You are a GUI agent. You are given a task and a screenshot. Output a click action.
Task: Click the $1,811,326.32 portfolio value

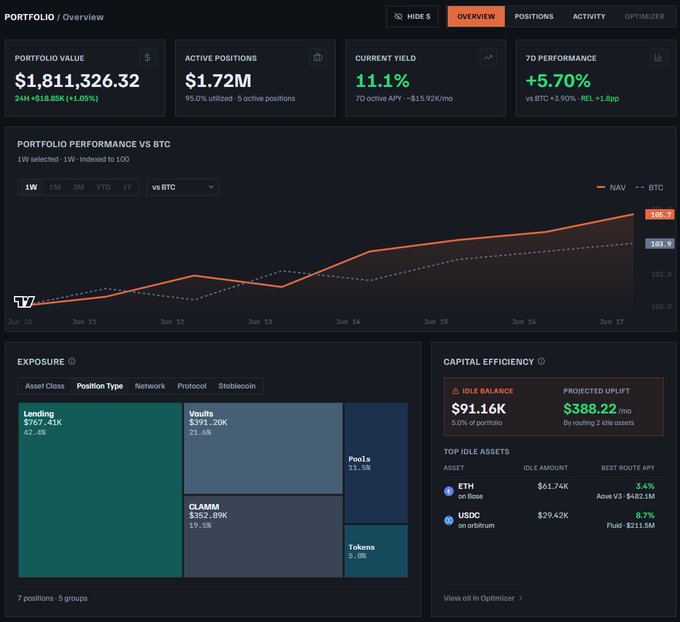point(77,81)
